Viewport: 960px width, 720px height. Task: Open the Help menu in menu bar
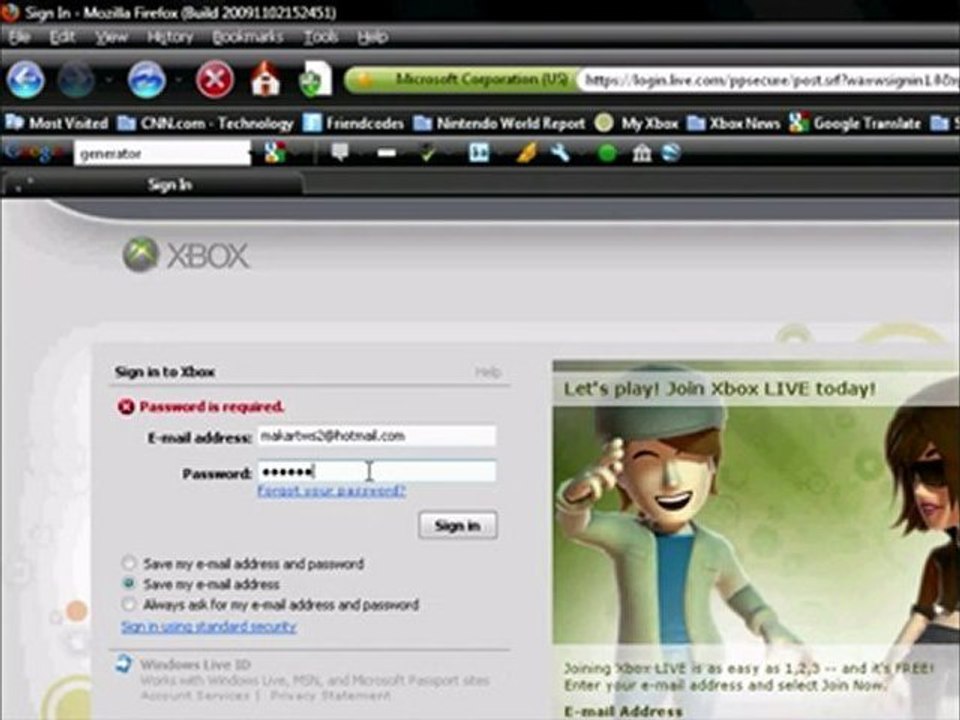click(372, 38)
